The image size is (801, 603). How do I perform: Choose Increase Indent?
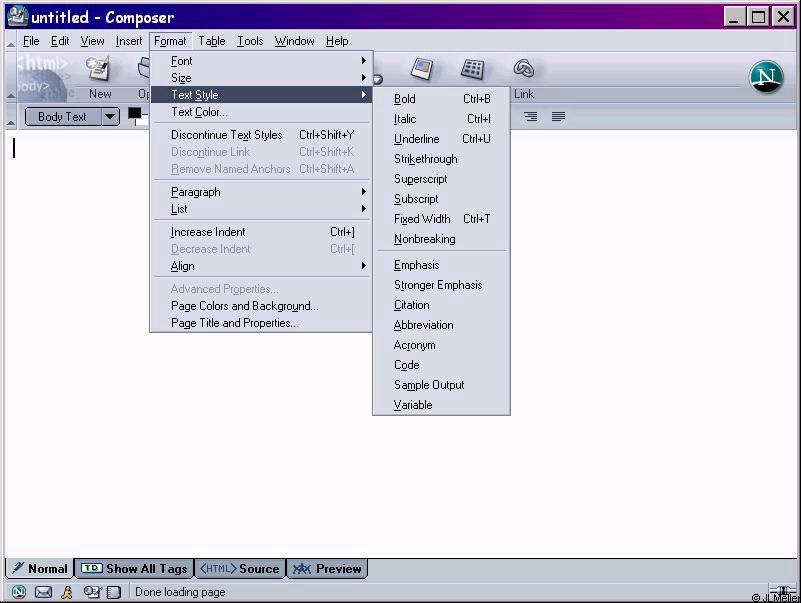click(262, 231)
